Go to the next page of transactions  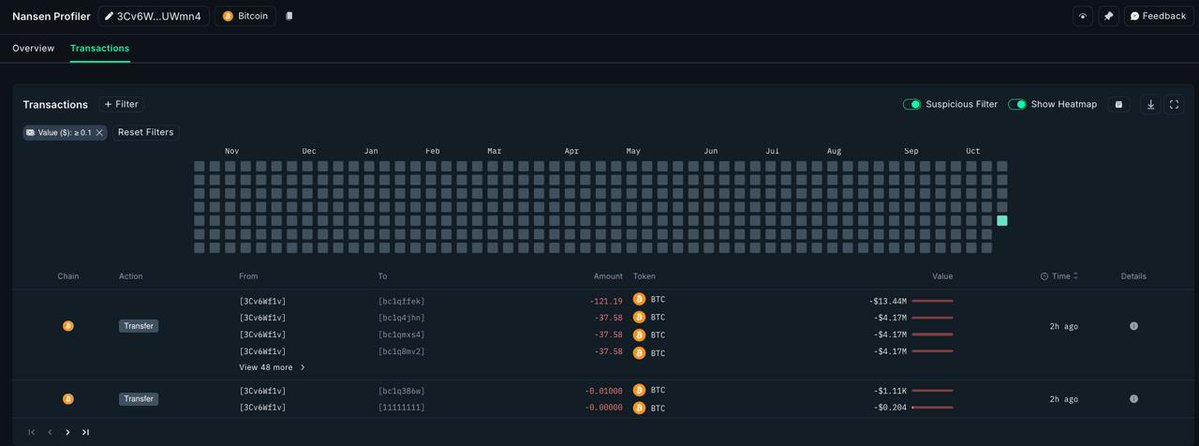[x=67, y=432]
